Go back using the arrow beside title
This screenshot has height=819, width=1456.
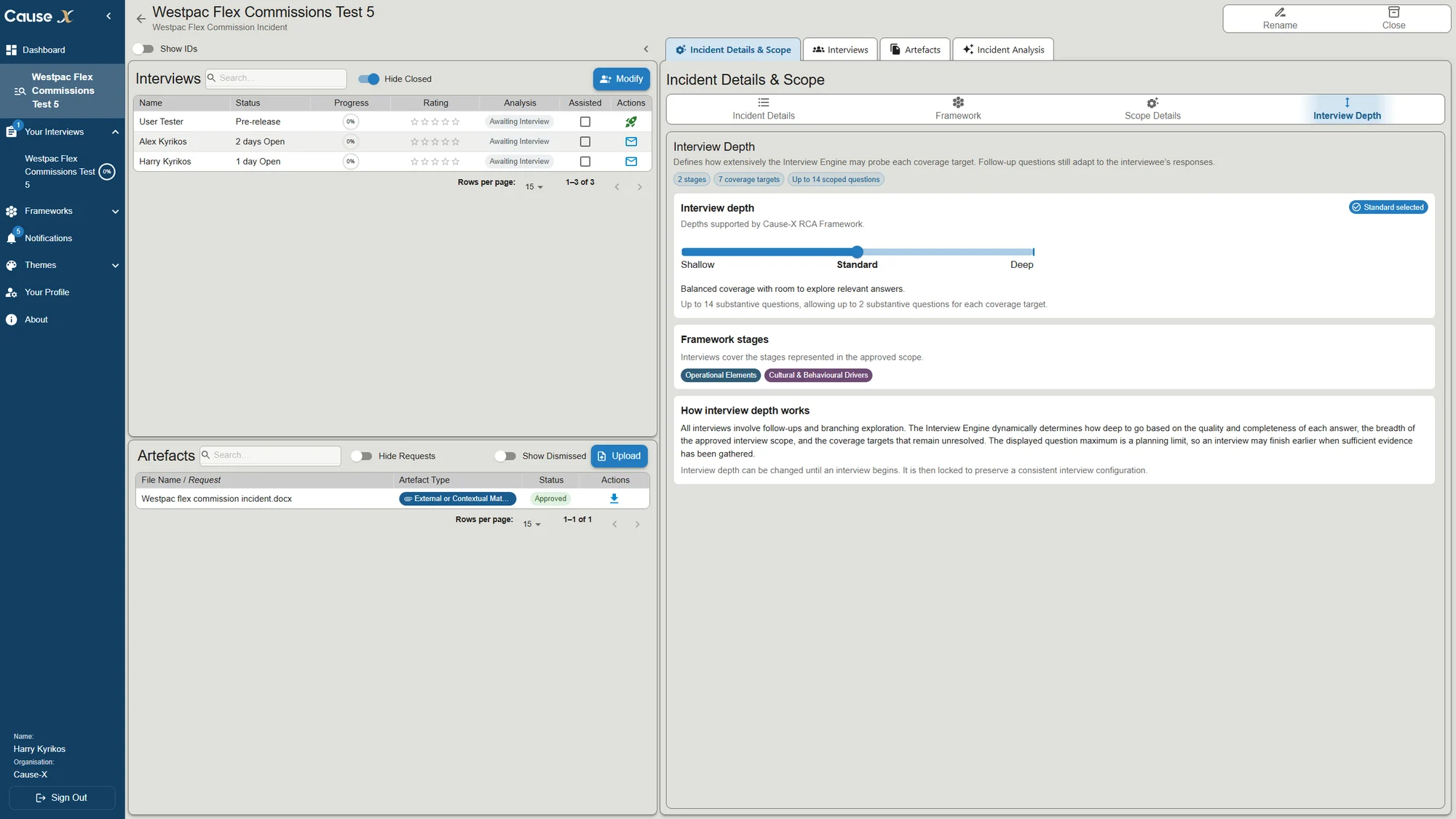[141, 19]
